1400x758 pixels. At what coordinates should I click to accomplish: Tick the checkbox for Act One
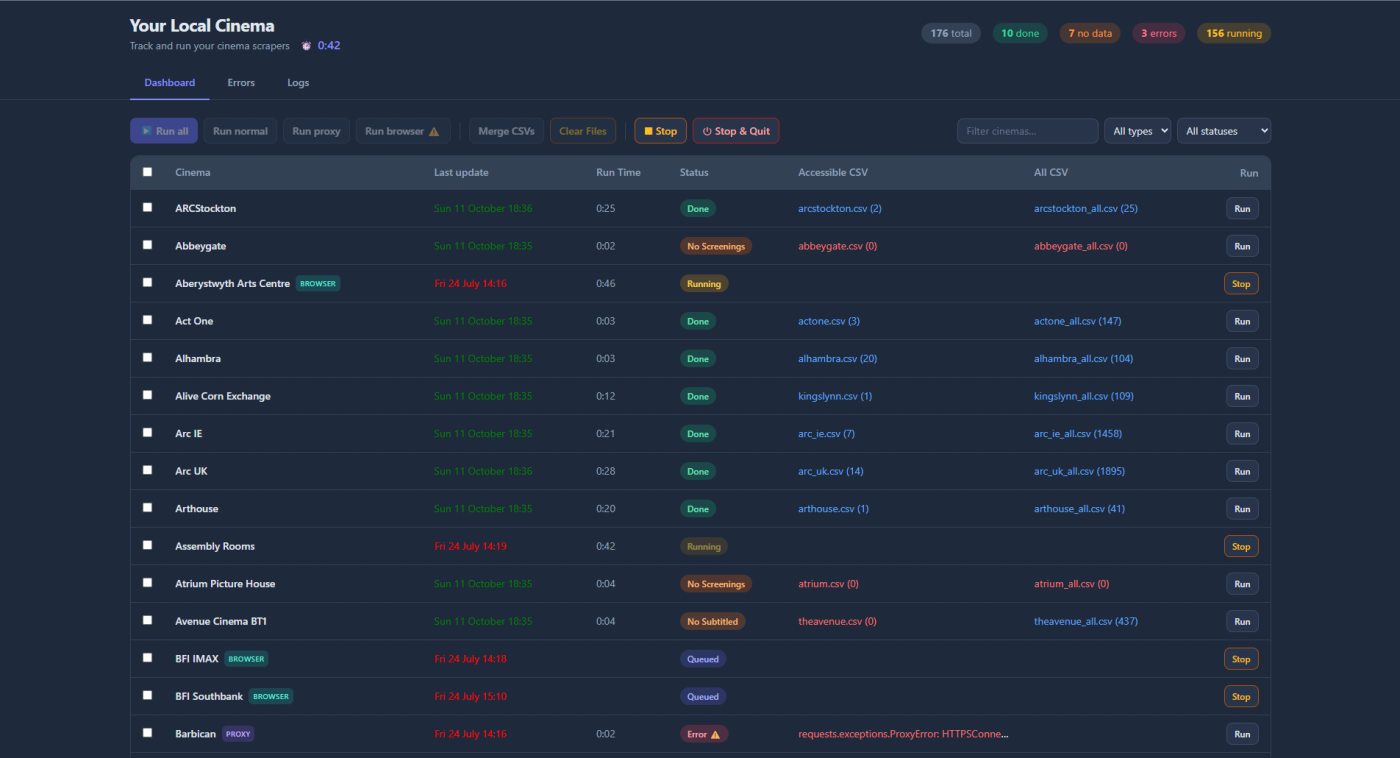click(x=148, y=320)
